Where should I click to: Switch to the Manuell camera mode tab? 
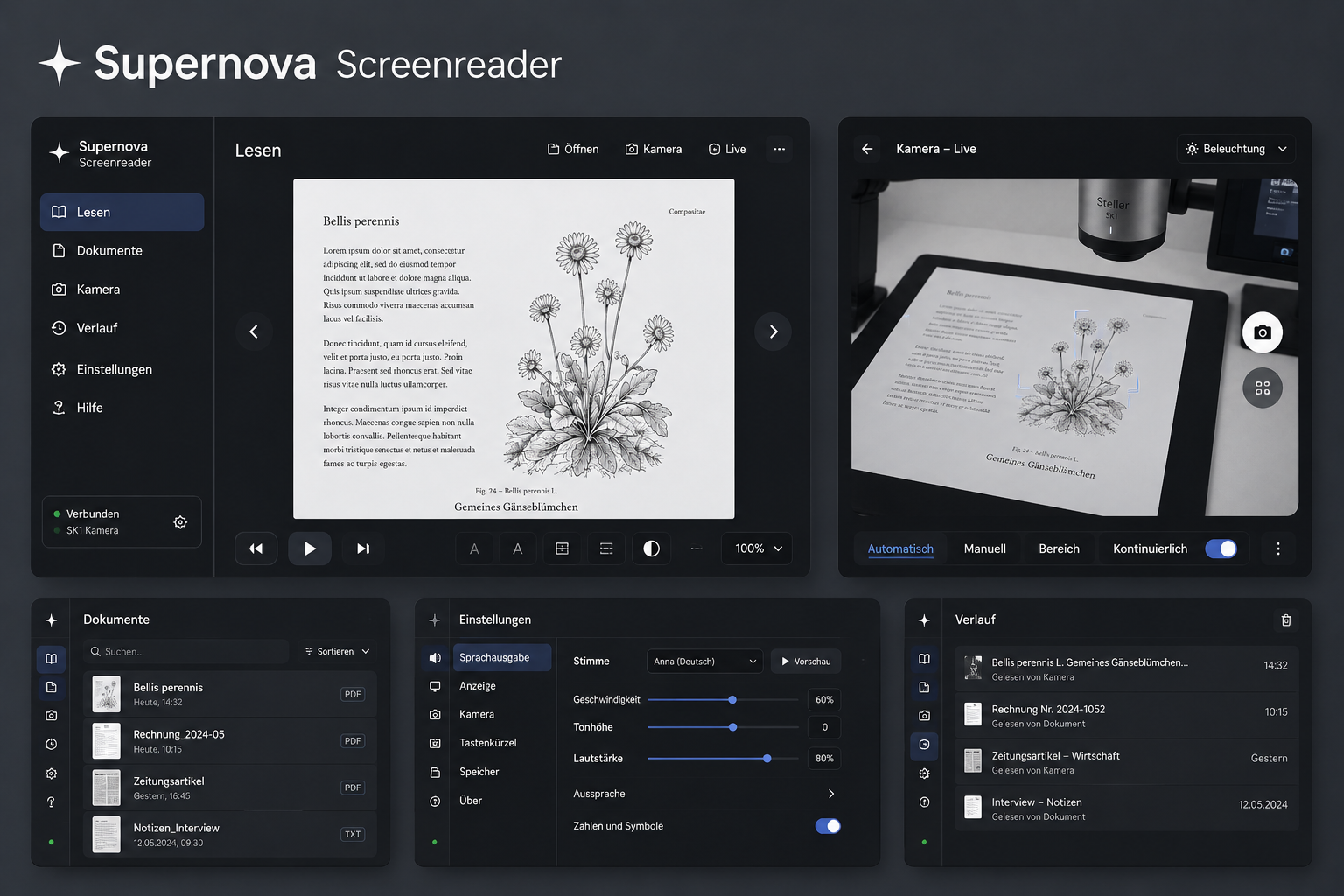click(984, 549)
